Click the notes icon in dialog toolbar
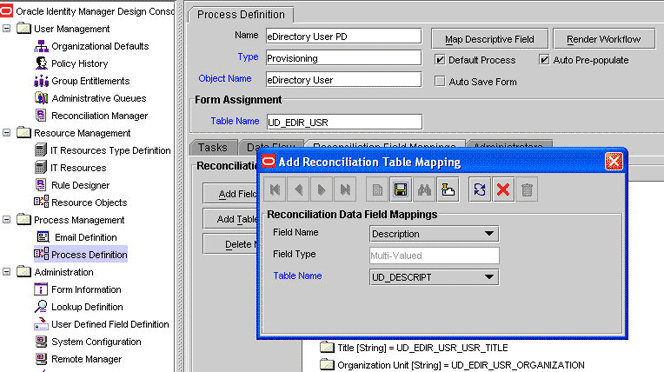 [448, 189]
